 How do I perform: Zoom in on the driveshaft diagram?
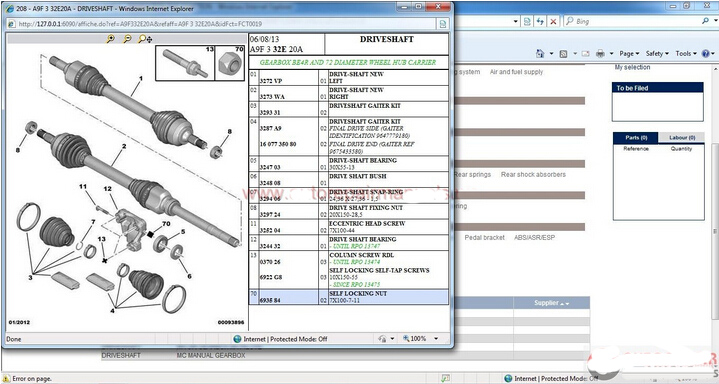[111, 39]
